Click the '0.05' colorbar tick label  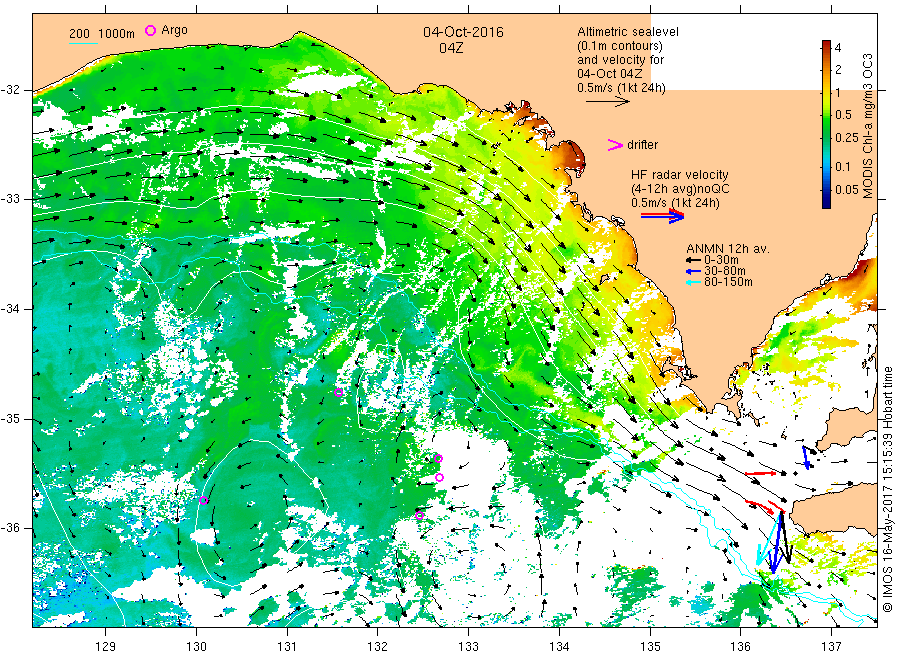(847, 189)
